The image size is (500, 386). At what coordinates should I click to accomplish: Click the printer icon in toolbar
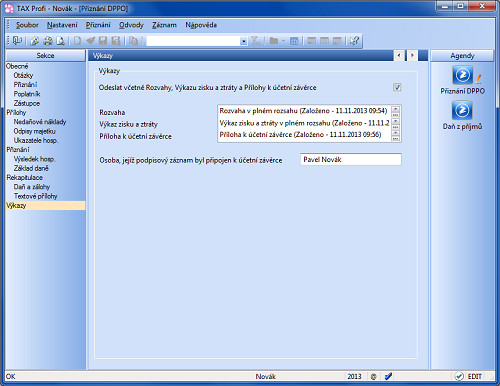point(48,41)
